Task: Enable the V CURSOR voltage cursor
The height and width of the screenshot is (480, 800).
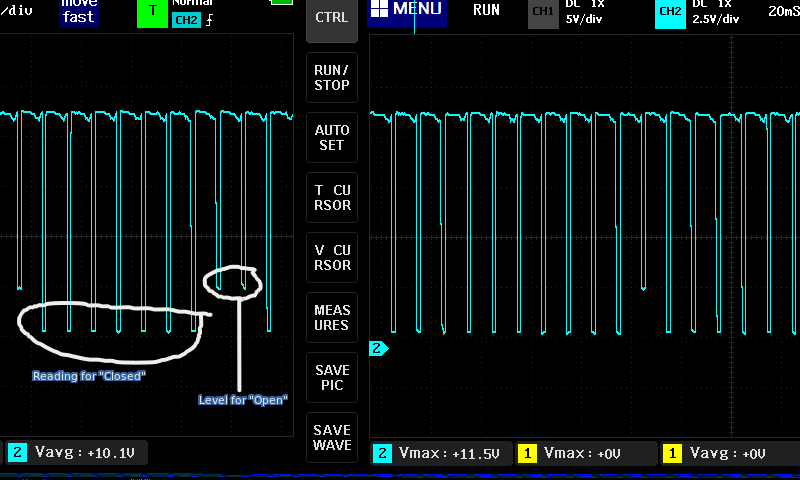Action: [x=332, y=258]
